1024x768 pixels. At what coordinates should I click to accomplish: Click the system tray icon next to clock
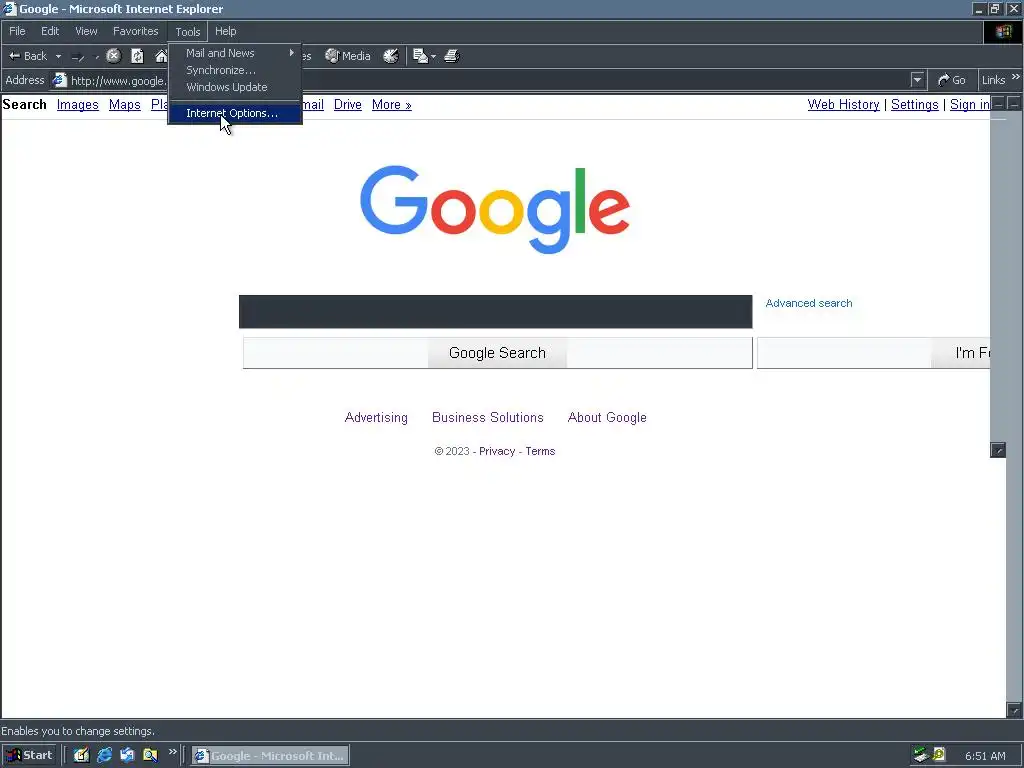click(x=939, y=755)
